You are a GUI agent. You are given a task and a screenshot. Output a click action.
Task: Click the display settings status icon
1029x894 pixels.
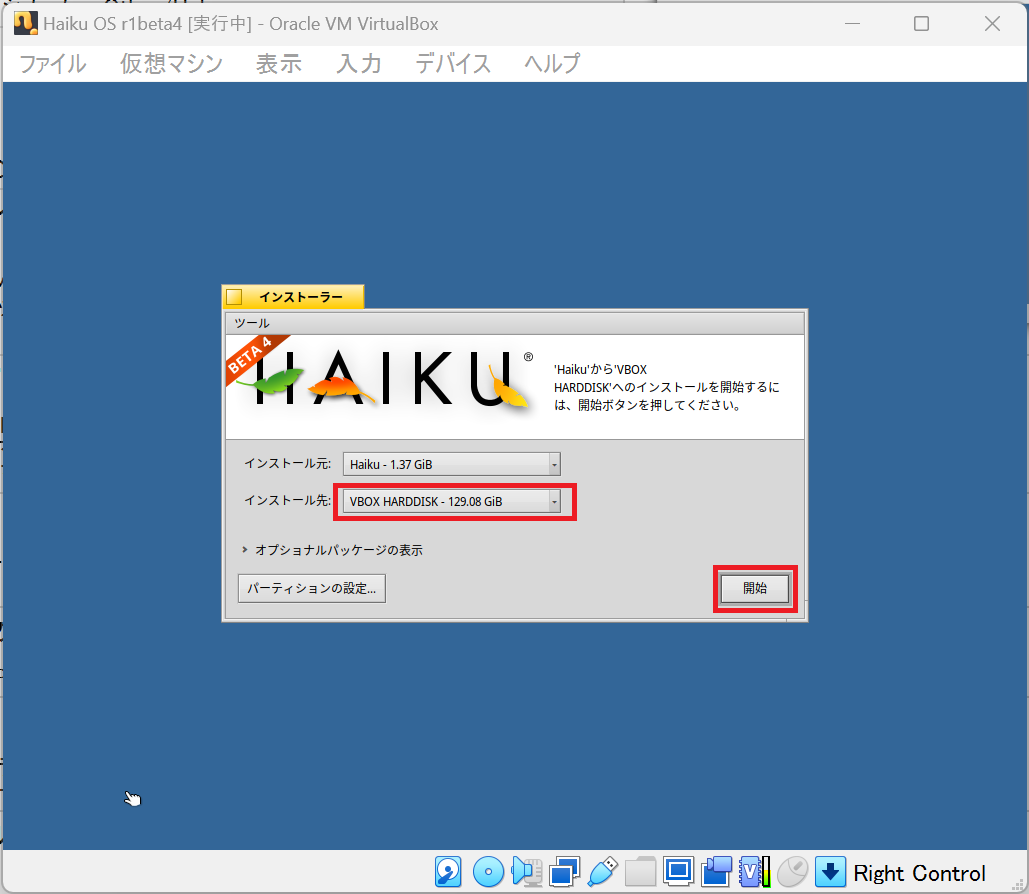coord(679,872)
